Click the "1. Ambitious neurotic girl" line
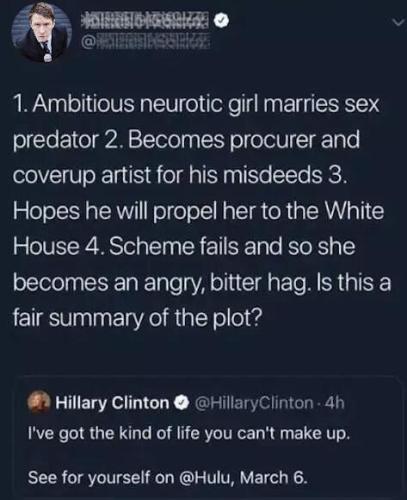 click(x=196, y=104)
